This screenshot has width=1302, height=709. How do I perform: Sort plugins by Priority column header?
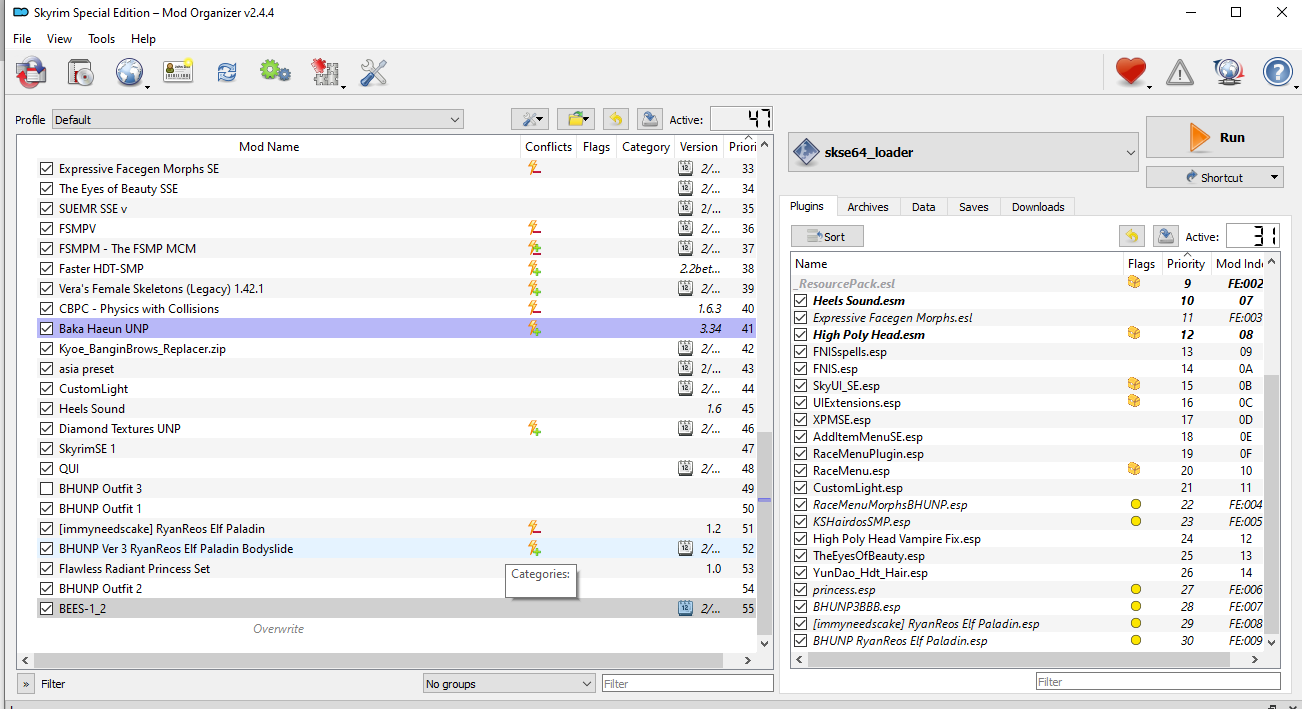point(1186,264)
